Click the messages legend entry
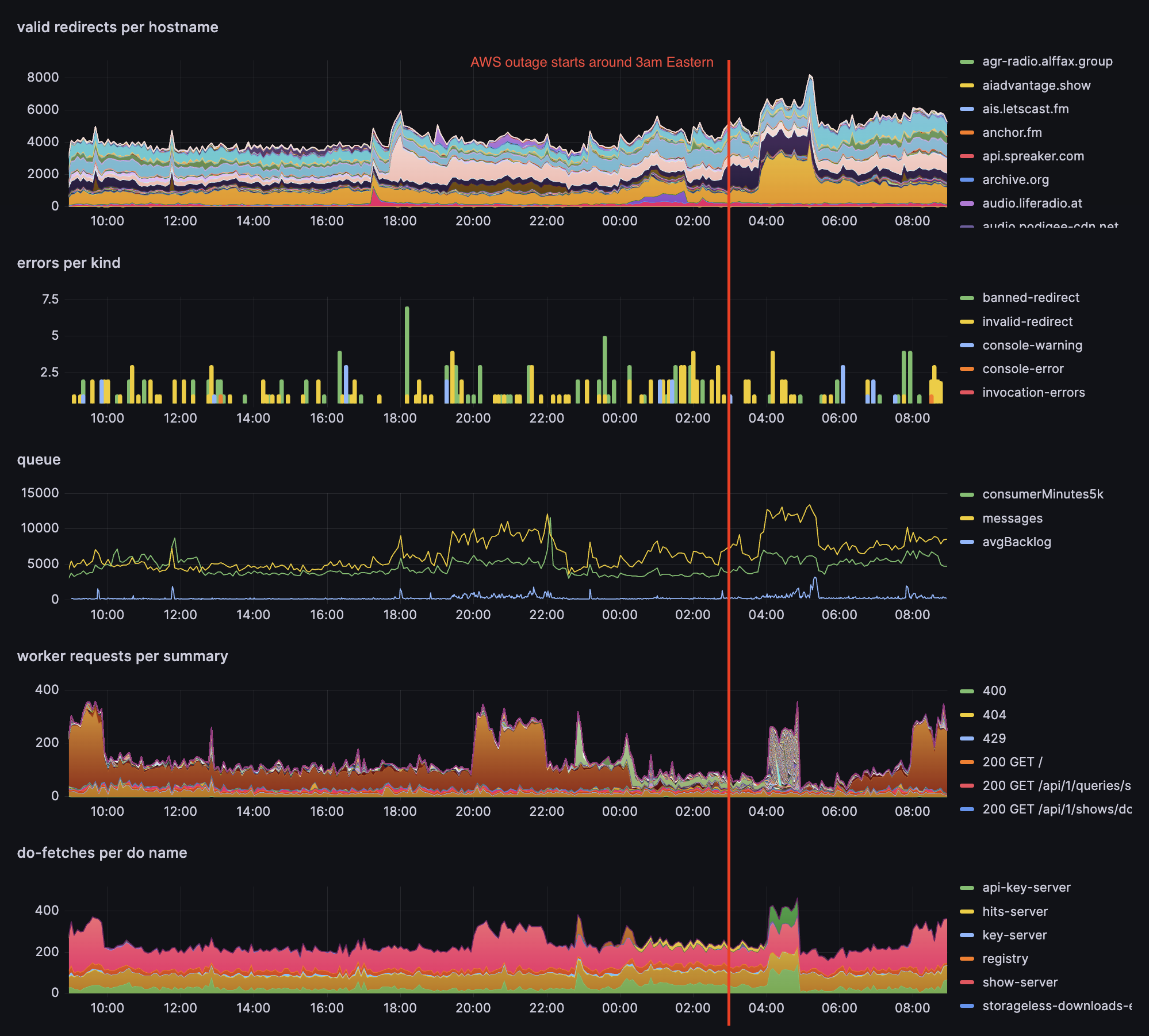Viewport: 1149px width, 1036px height. pos(1012,519)
